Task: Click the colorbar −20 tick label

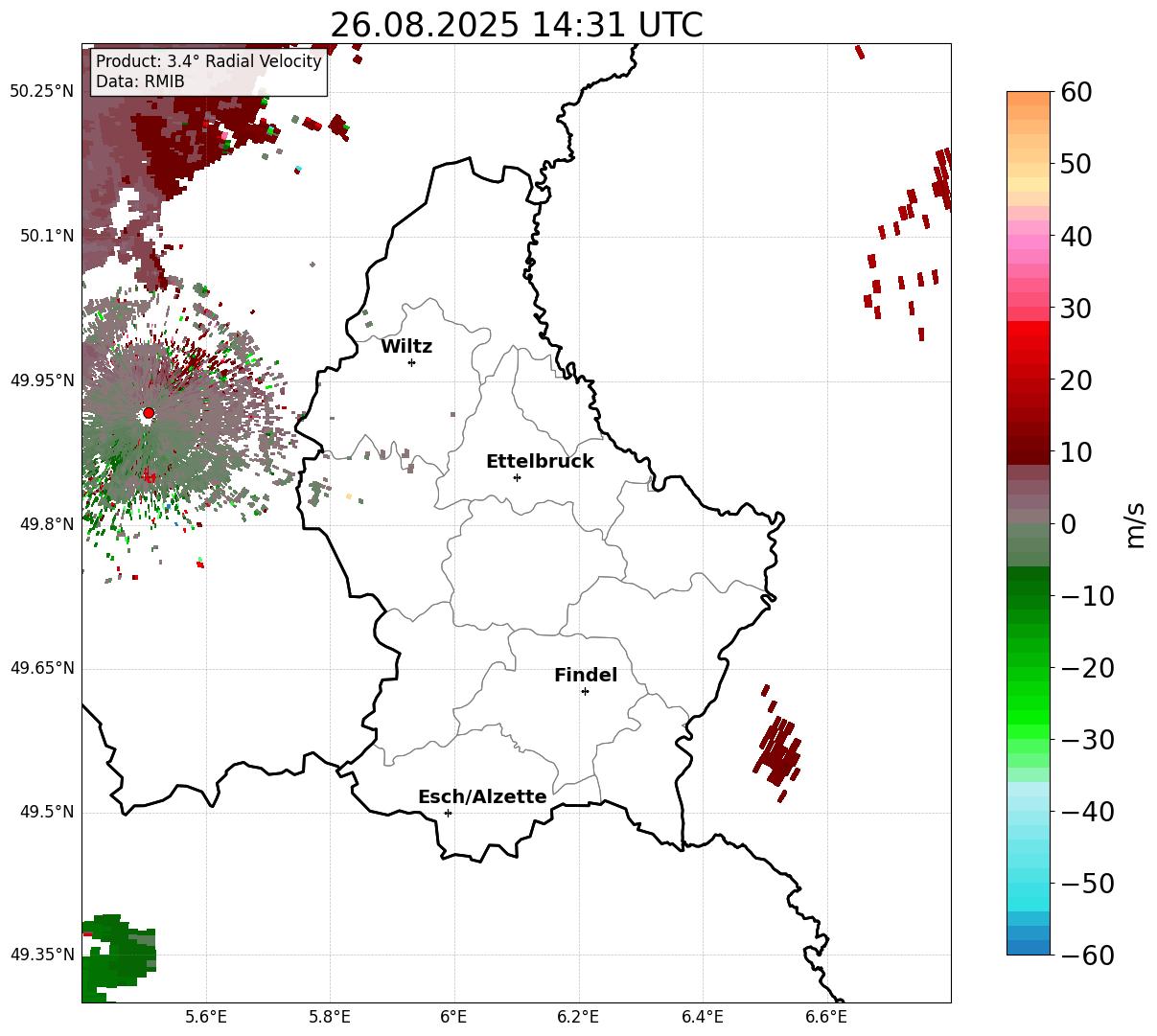Action: [1087, 668]
